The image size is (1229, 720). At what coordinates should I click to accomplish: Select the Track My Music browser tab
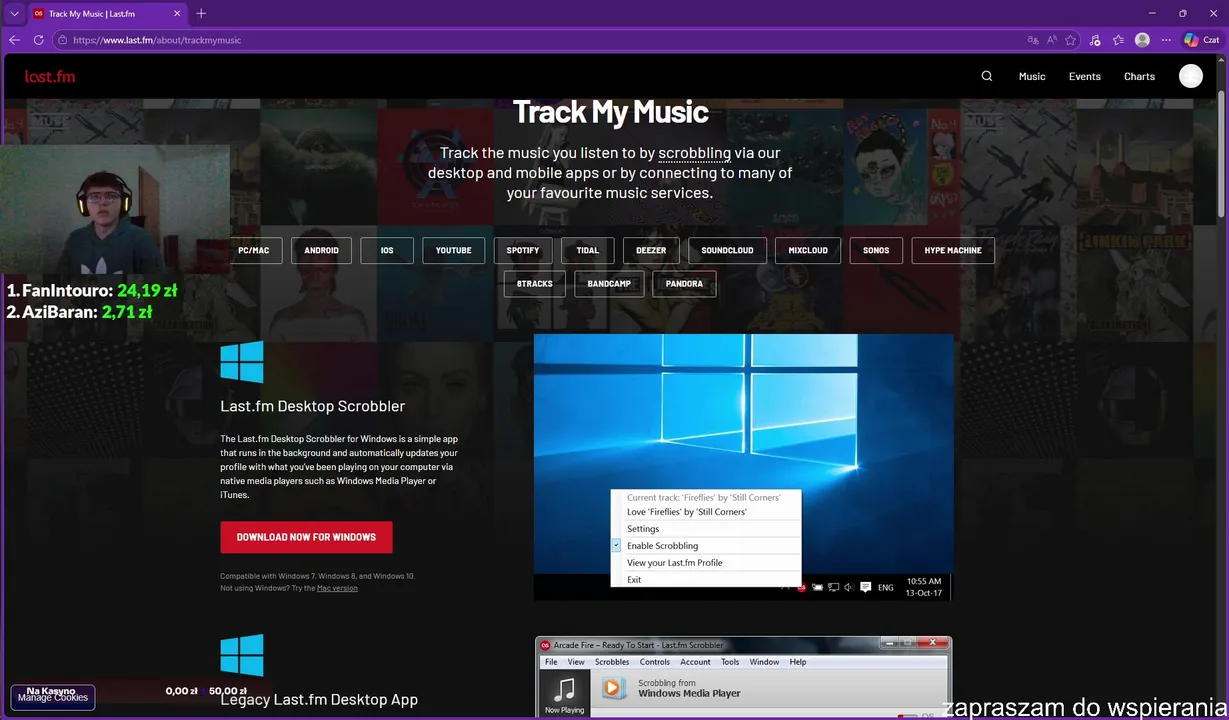[107, 14]
